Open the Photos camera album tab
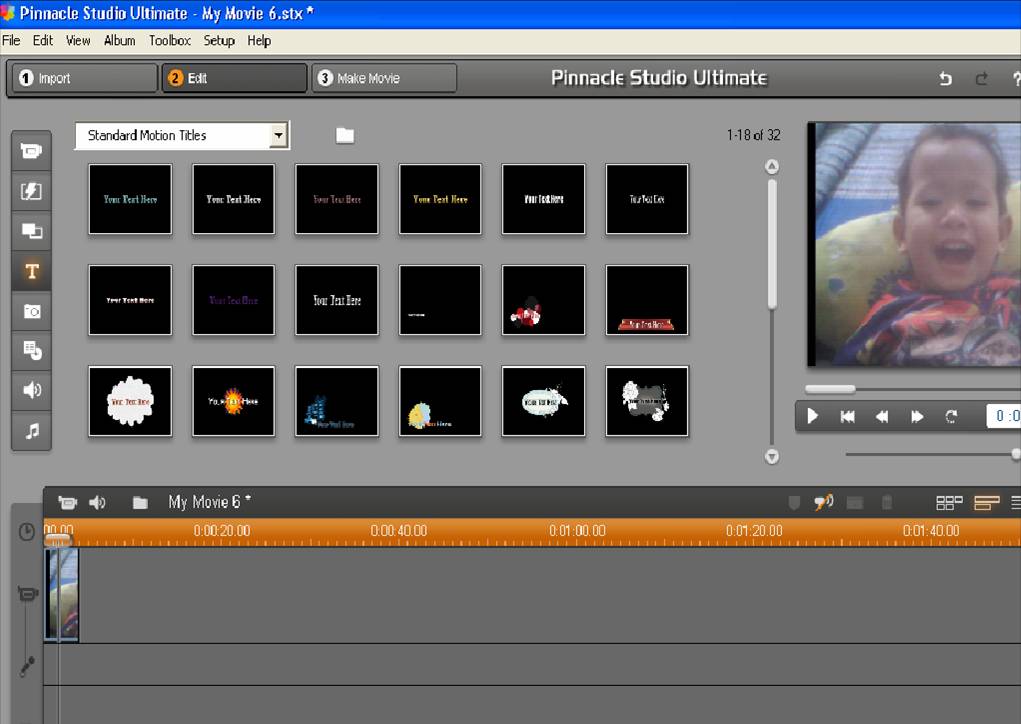1021x724 pixels. click(x=31, y=311)
